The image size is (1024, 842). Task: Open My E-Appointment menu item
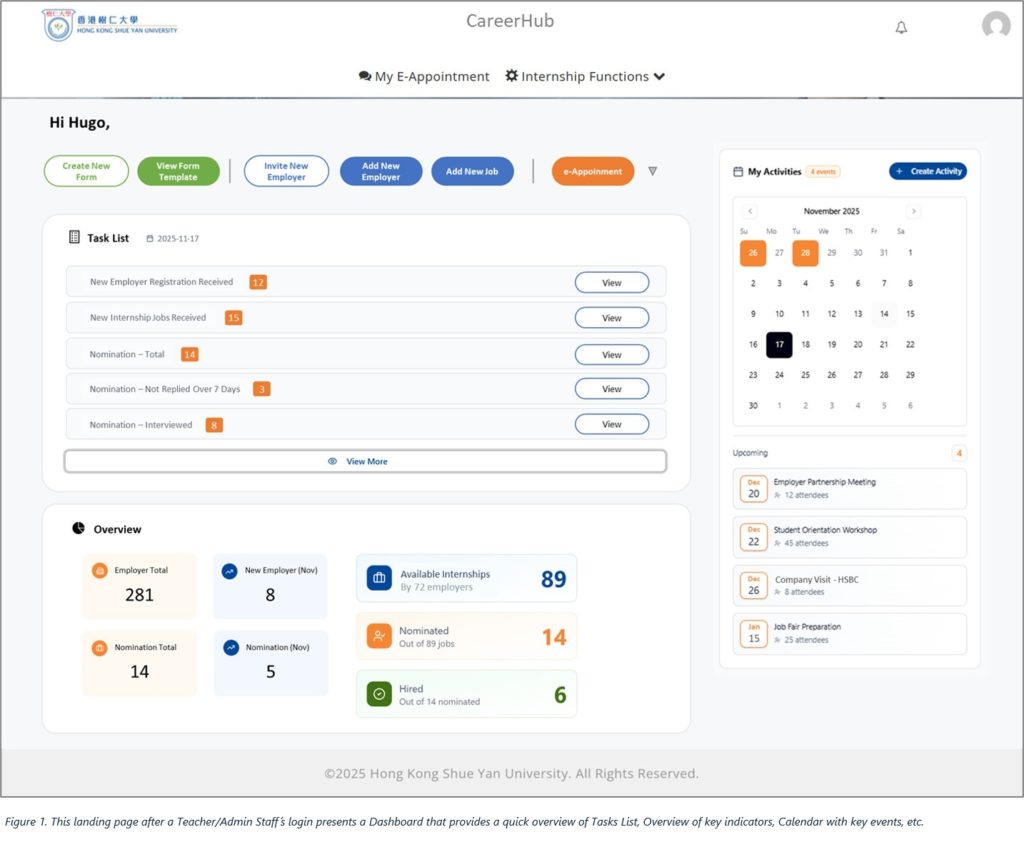(x=424, y=76)
